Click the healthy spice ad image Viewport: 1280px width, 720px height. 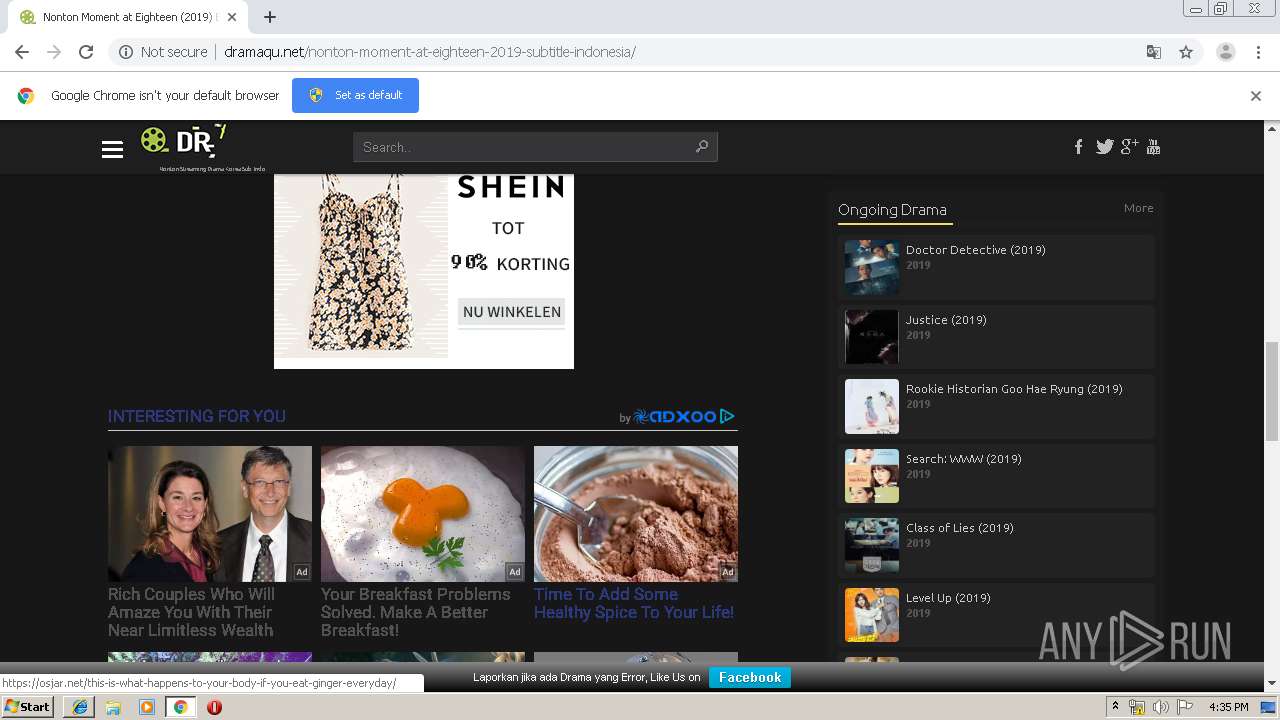point(636,514)
